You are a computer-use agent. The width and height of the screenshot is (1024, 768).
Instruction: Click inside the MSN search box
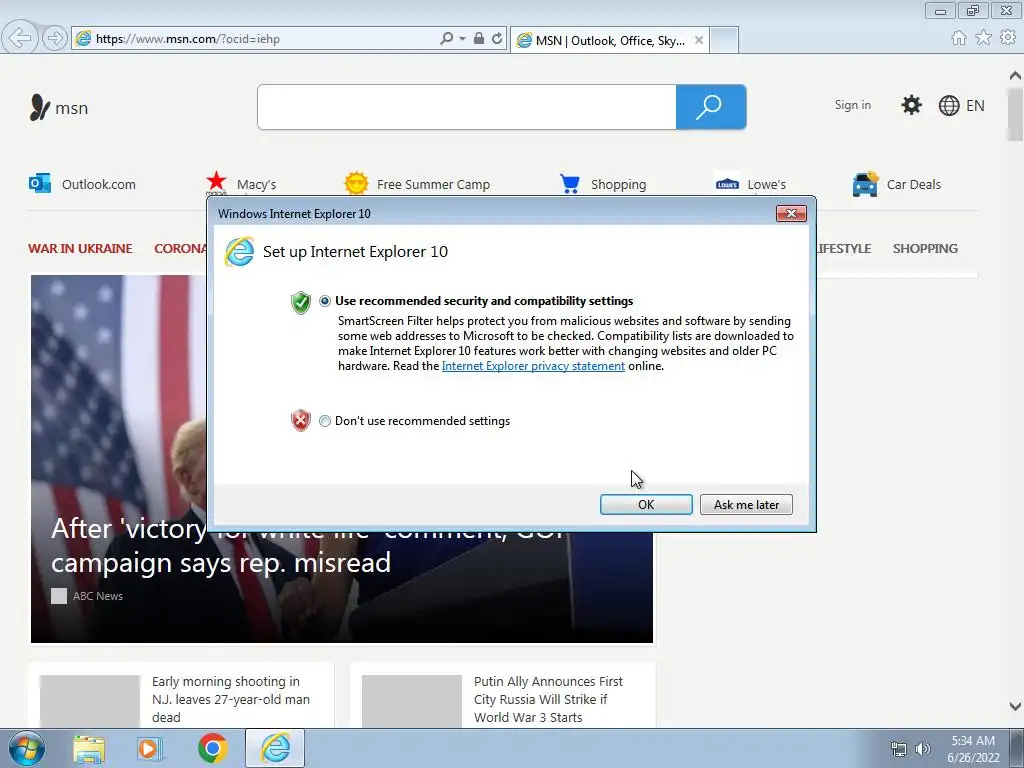[x=466, y=107]
